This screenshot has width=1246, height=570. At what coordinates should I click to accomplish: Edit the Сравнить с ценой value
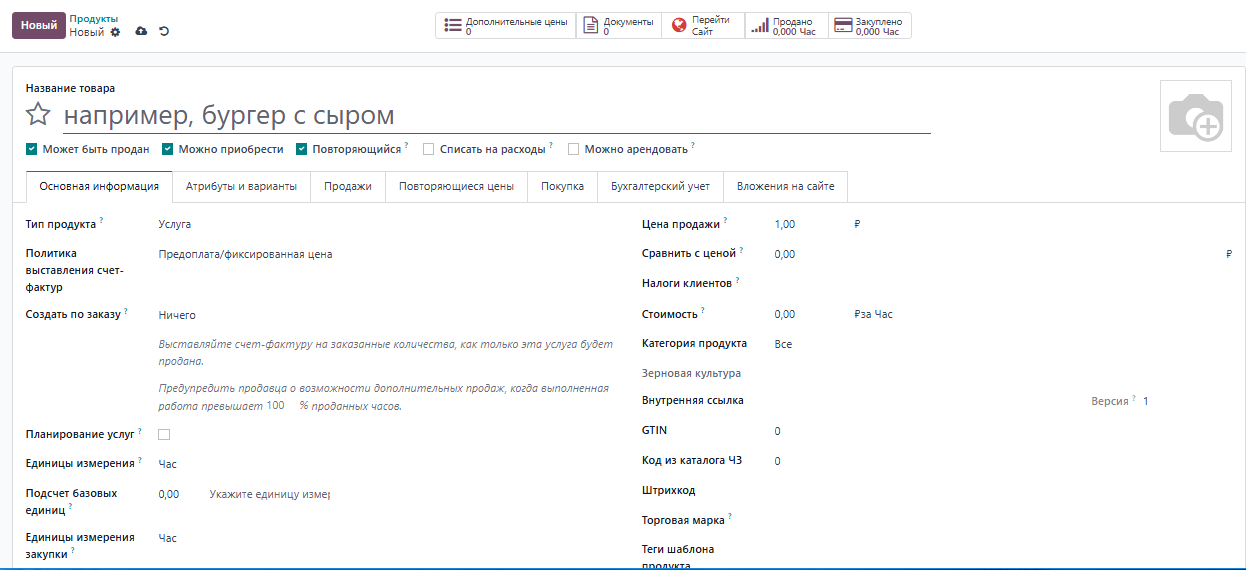997,254
